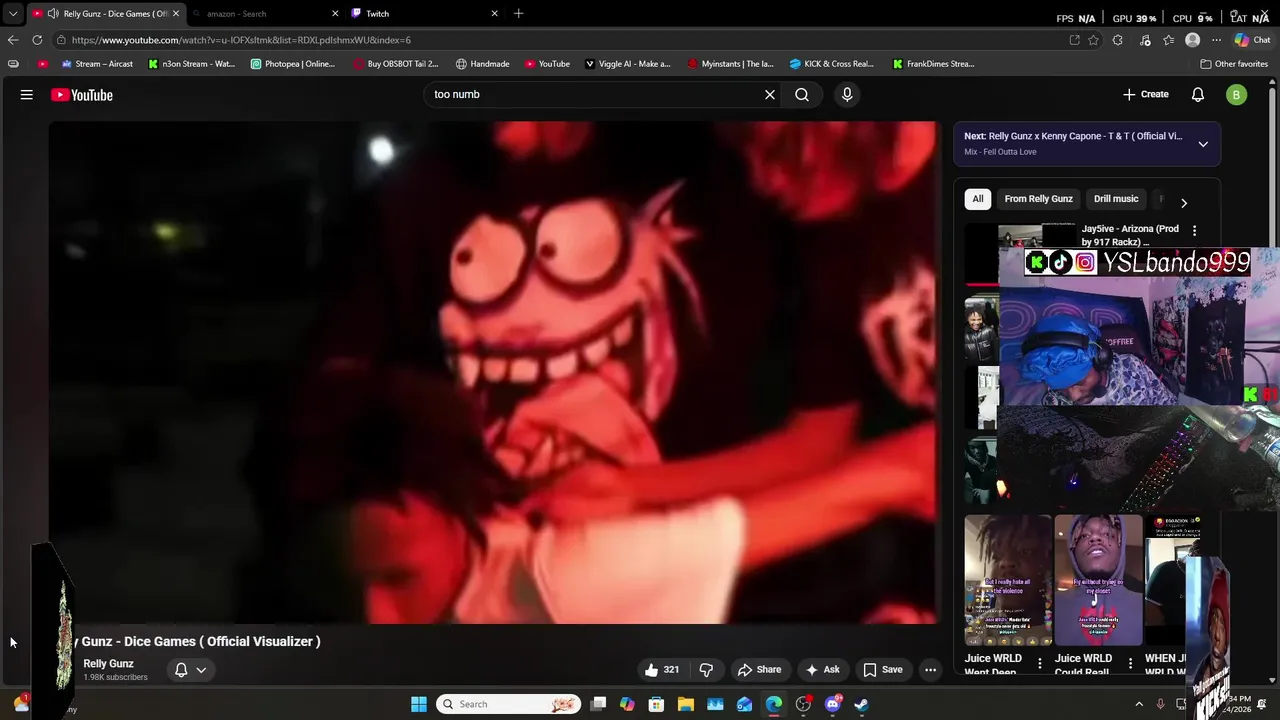Open the 'Viggle AI - Make a...' bookmark
1280x720 pixels.
[628, 64]
